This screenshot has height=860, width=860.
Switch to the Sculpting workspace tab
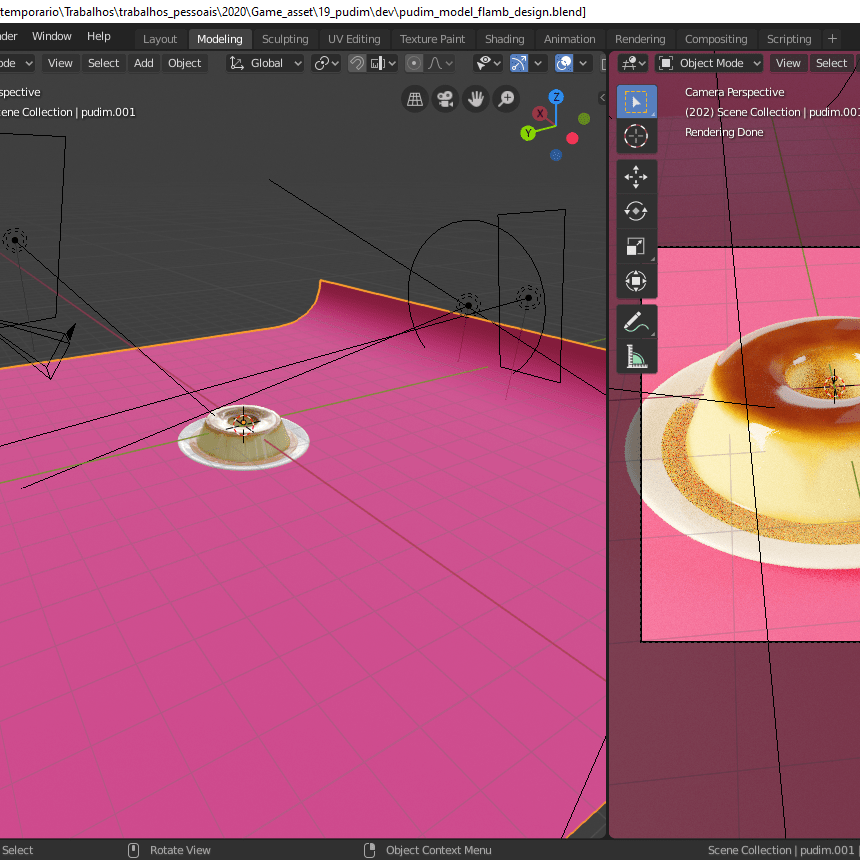click(285, 39)
